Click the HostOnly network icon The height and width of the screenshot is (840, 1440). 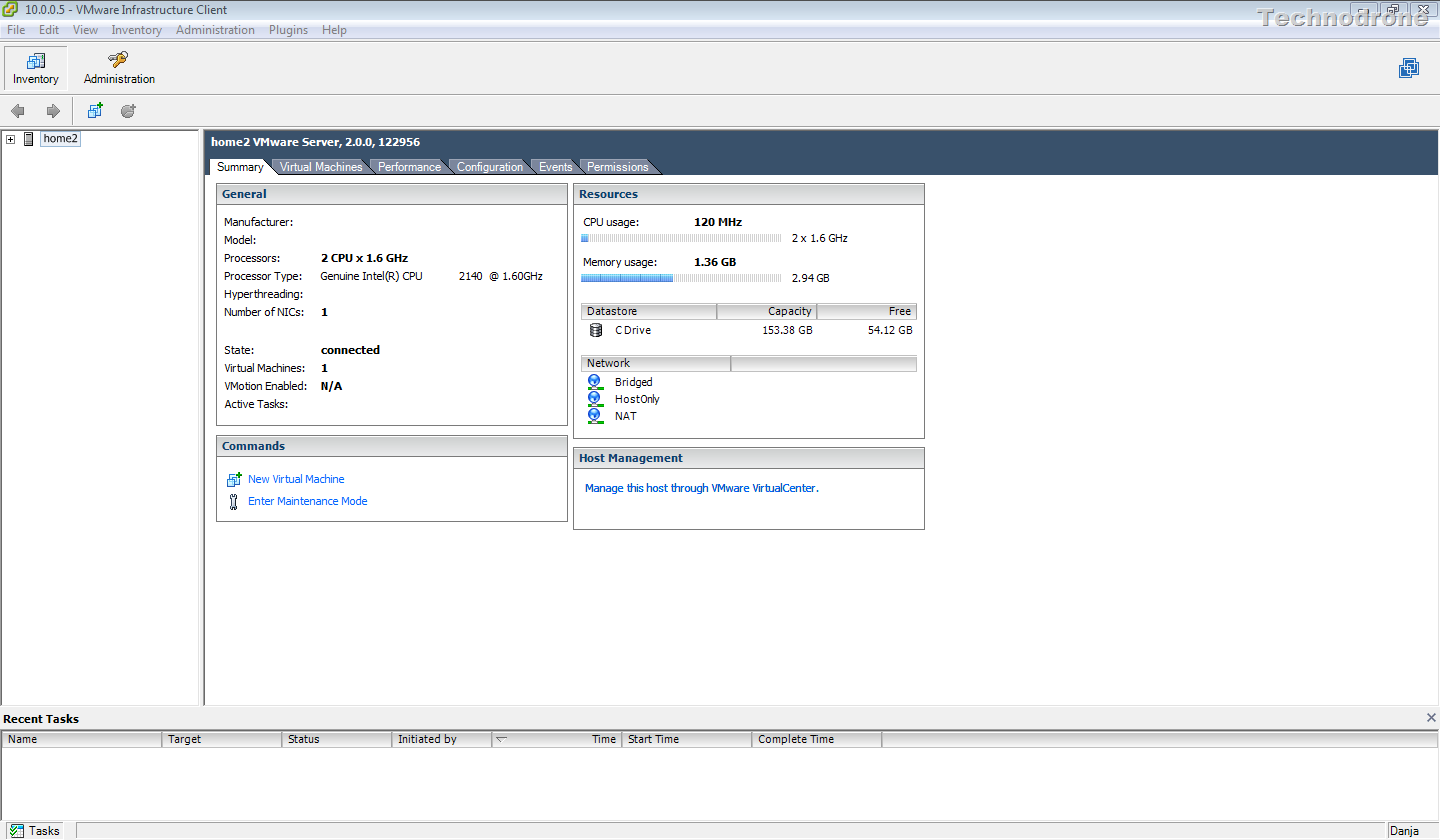[595, 399]
